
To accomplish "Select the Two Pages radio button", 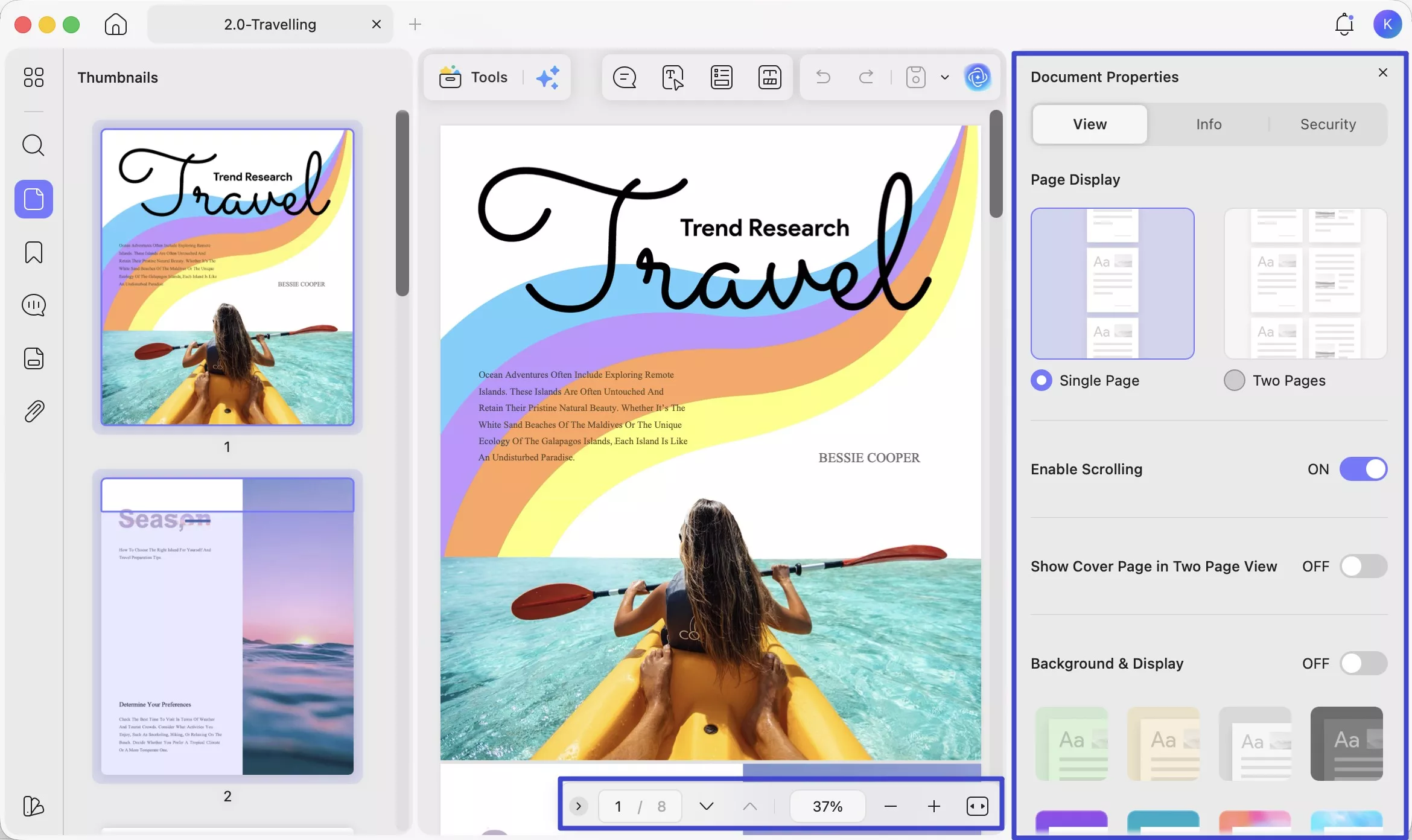I will coord(1235,380).
